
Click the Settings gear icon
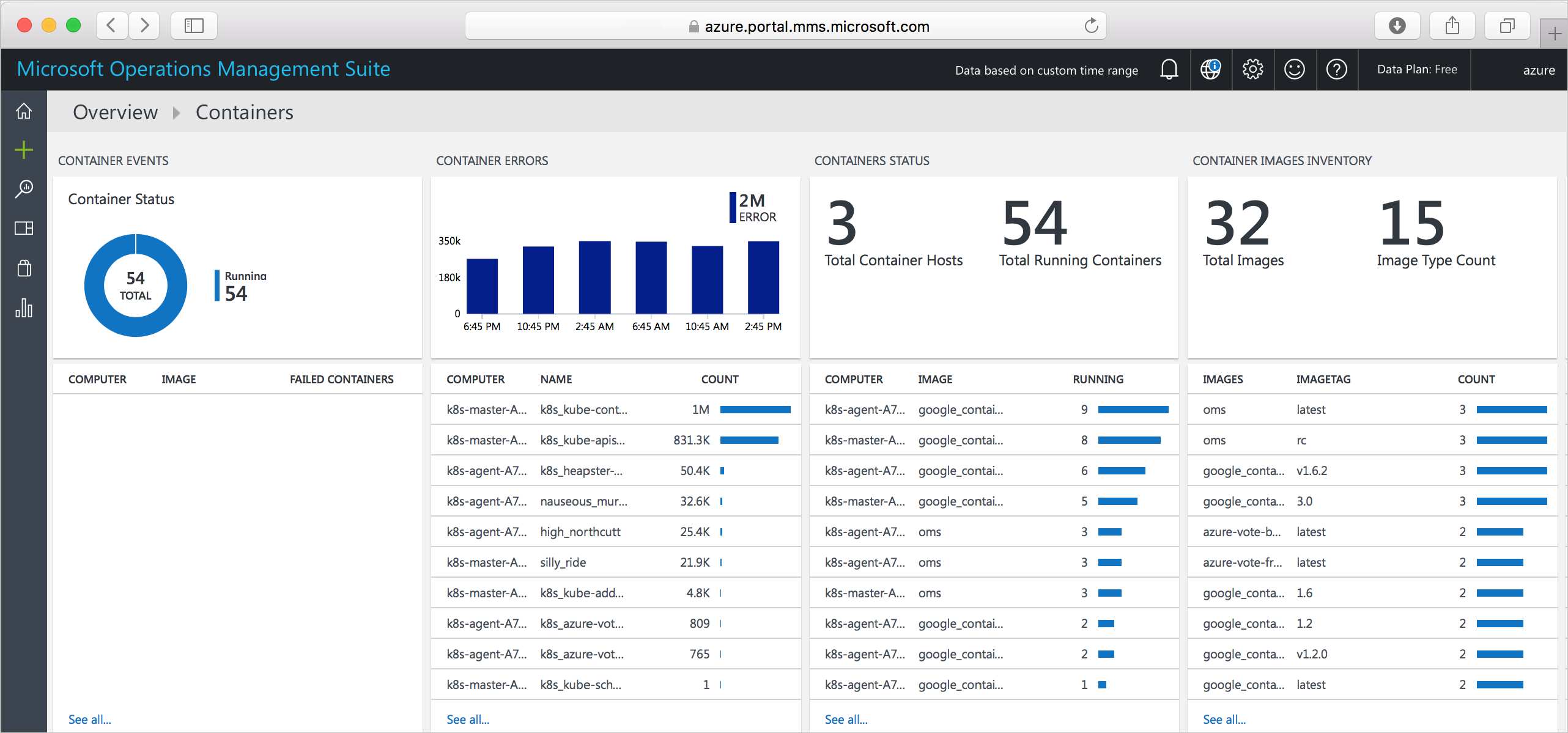(1253, 69)
